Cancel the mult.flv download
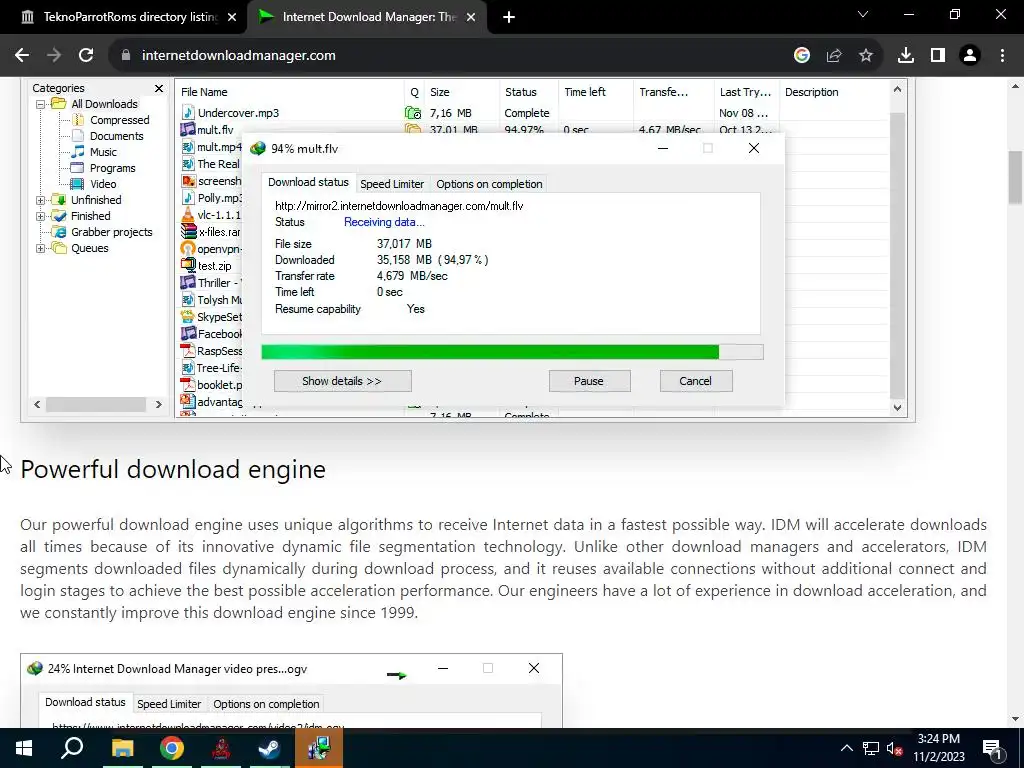This screenshot has width=1024, height=768. 696,381
